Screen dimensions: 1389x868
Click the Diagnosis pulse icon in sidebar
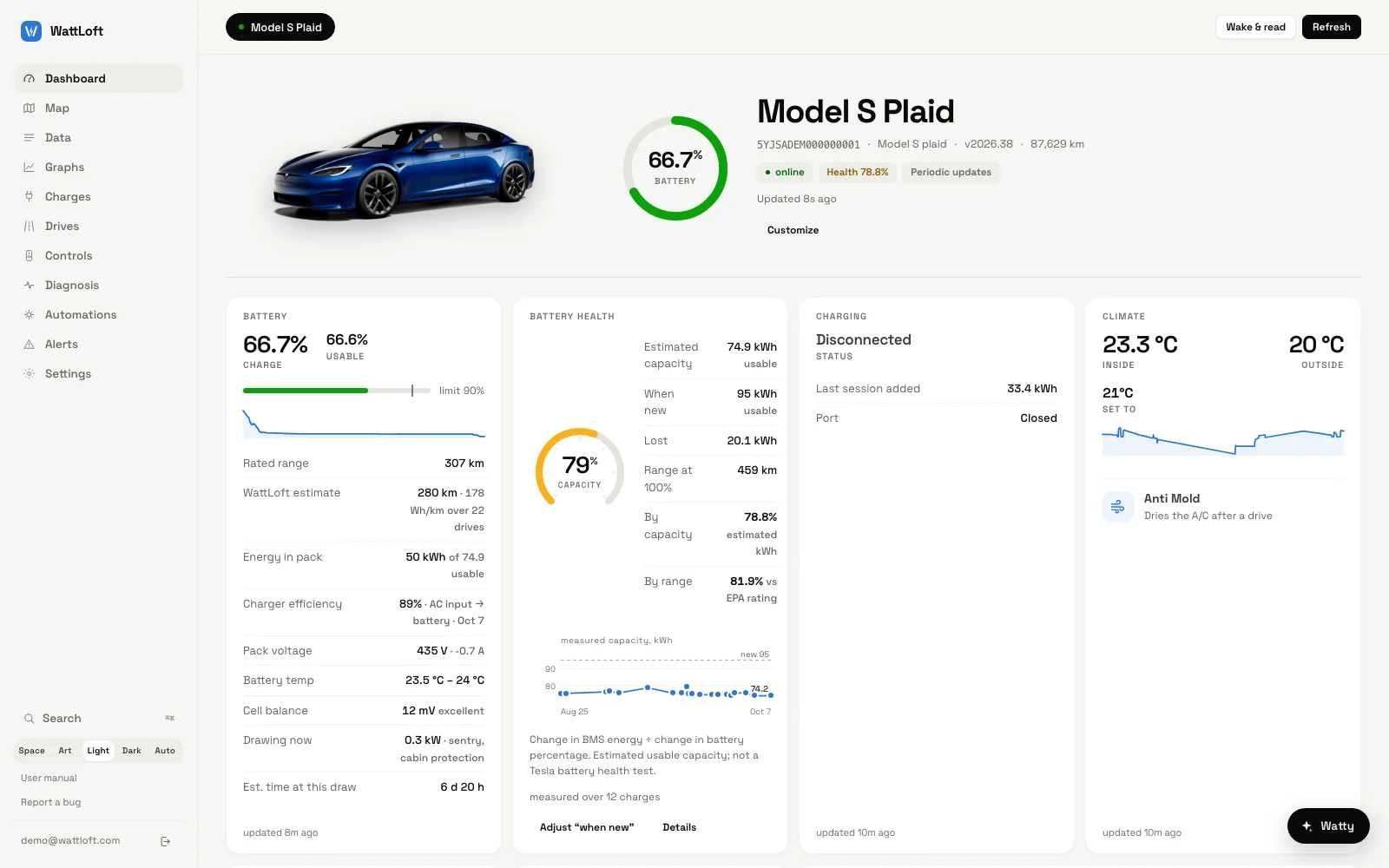point(29,285)
